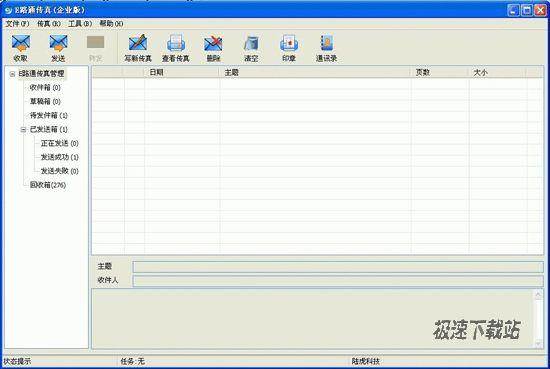Select the 收件箱 inbox folder
The width and height of the screenshot is (550, 369).
coord(45,87)
